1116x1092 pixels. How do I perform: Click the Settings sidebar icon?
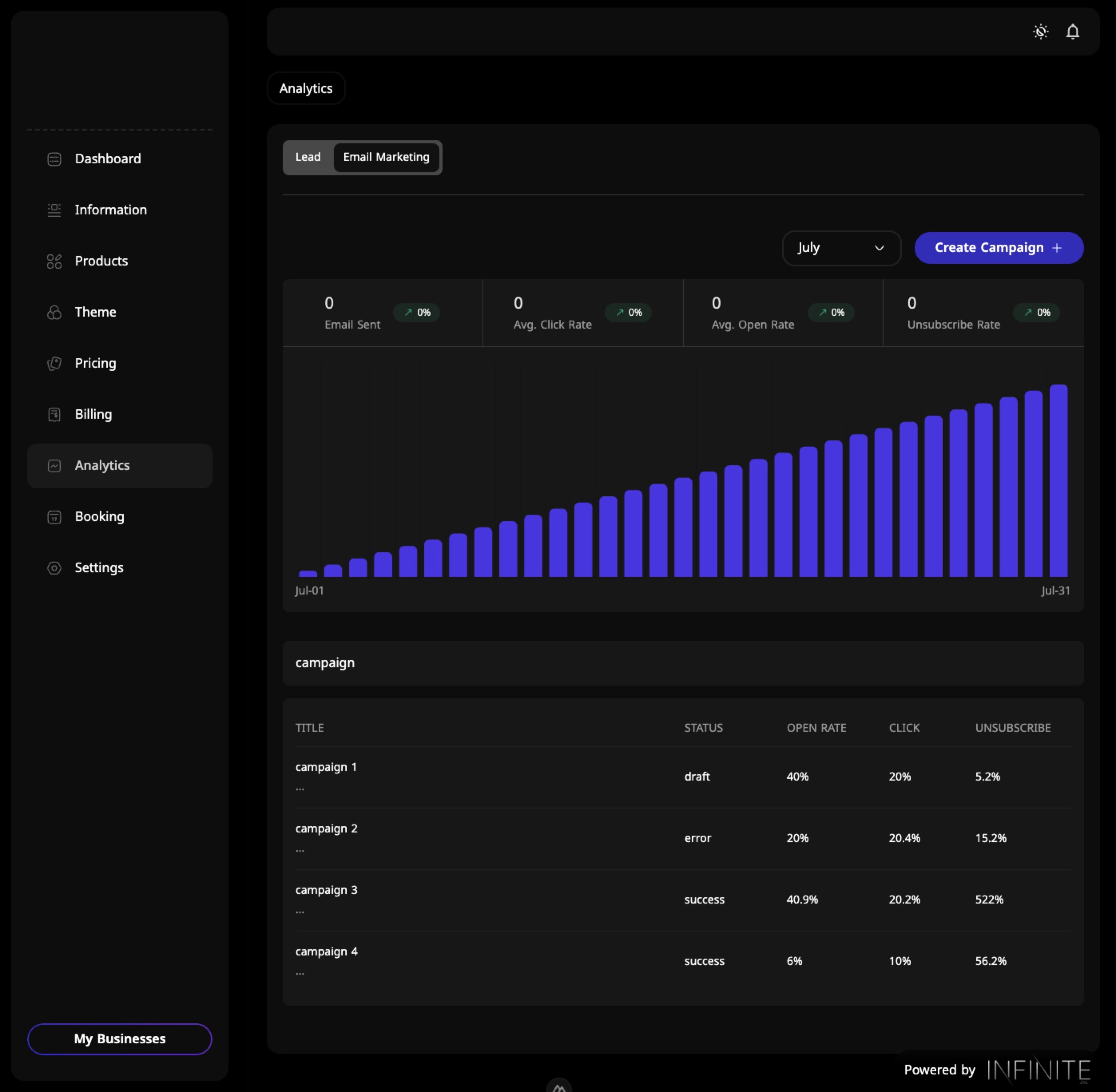[54, 569]
